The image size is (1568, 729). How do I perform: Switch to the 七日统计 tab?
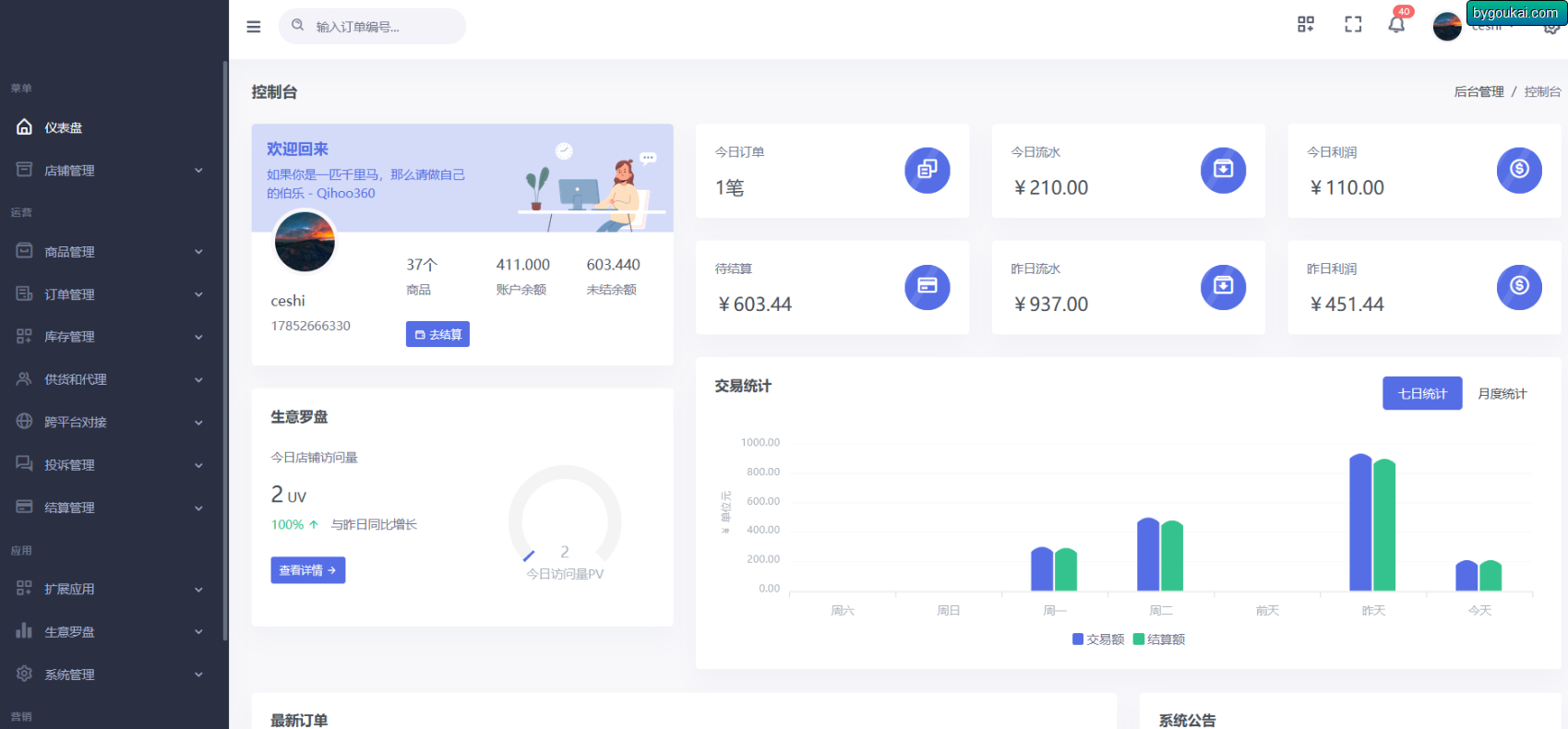(x=1422, y=393)
